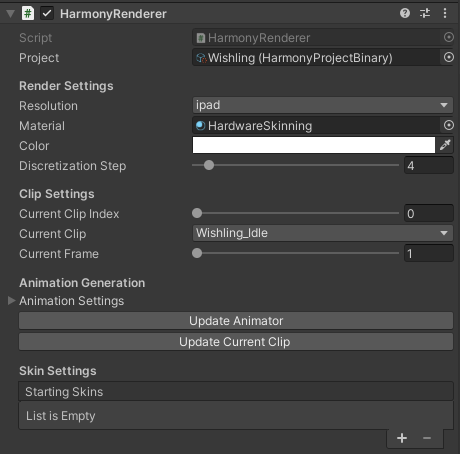The height and width of the screenshot is (454, 460).
Task: Activate the Color eyedropper tool
Action: 445,145
